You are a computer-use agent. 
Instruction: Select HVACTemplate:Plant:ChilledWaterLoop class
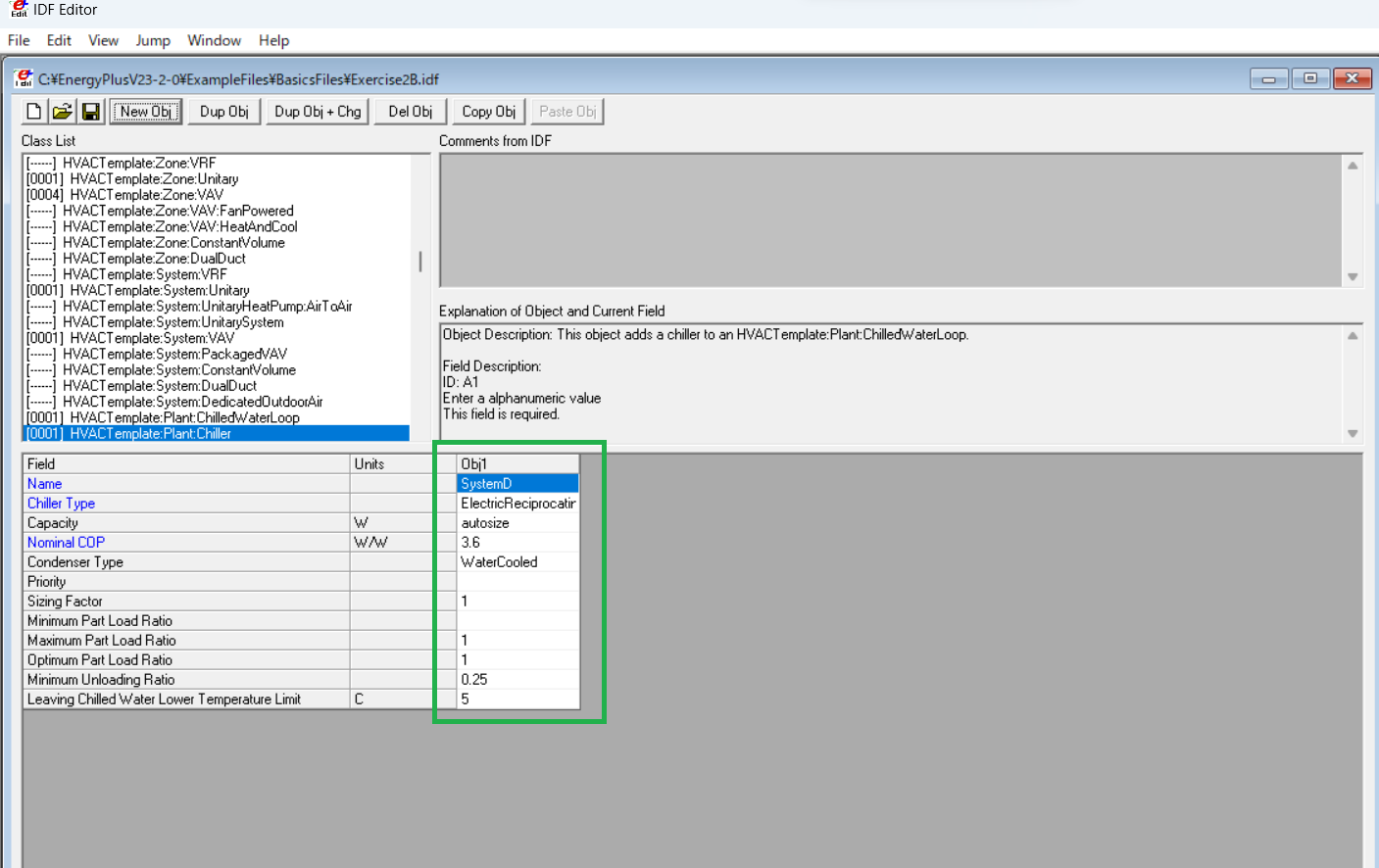pyautogui.click(x=216, y=417)
